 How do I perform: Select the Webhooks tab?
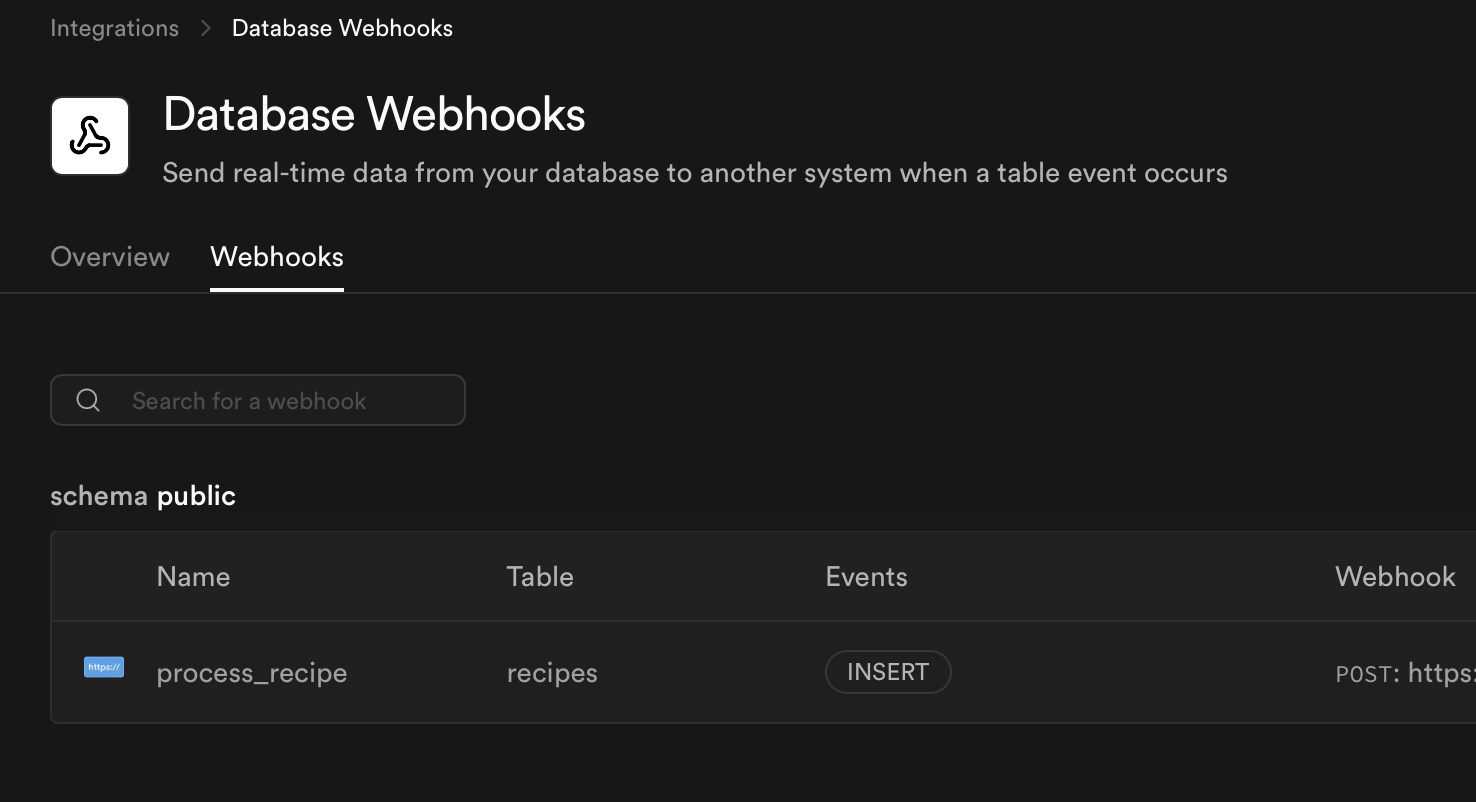[x=277, y=257]
